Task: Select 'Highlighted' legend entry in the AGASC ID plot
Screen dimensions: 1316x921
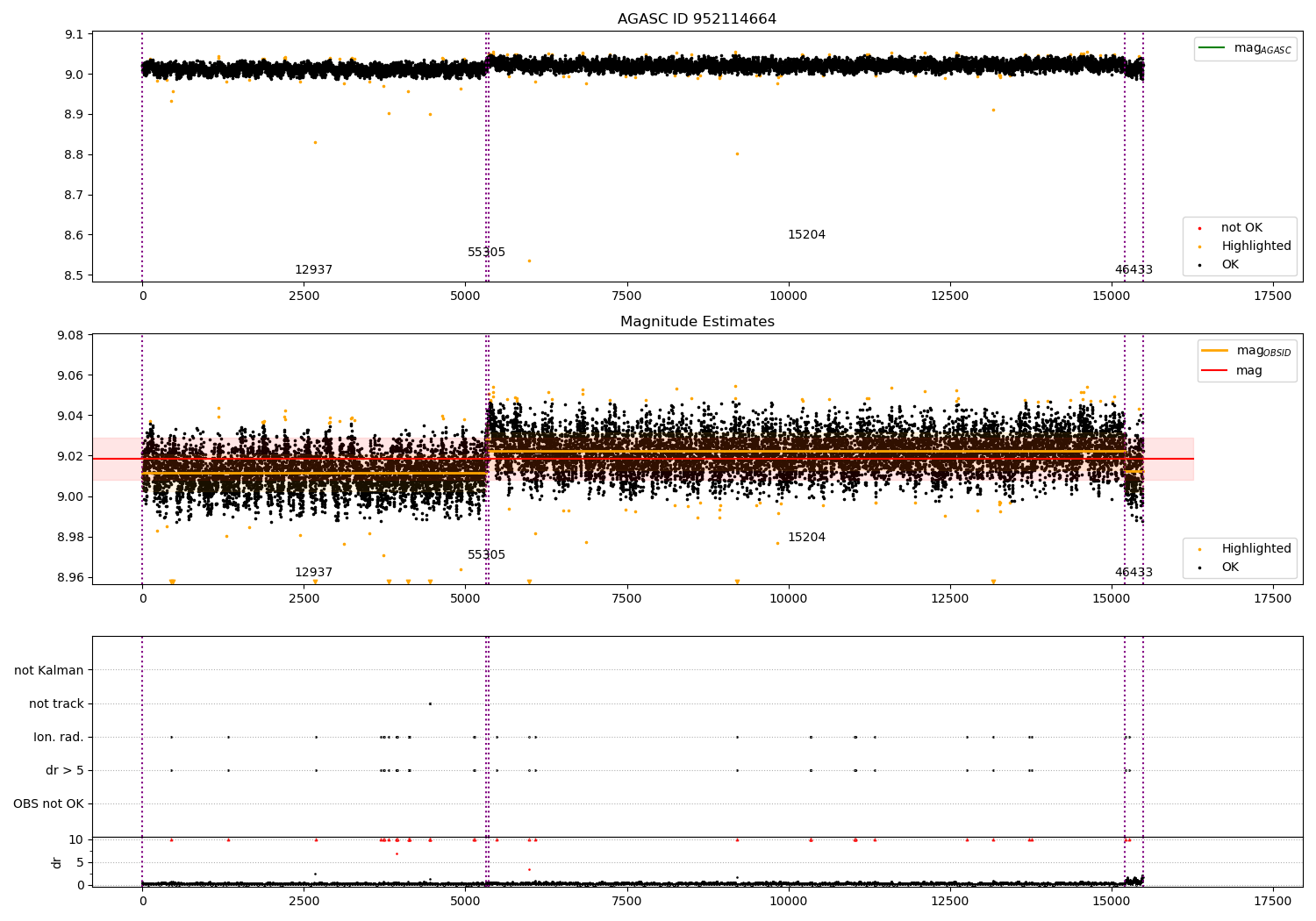Action: coord(1245,246)
